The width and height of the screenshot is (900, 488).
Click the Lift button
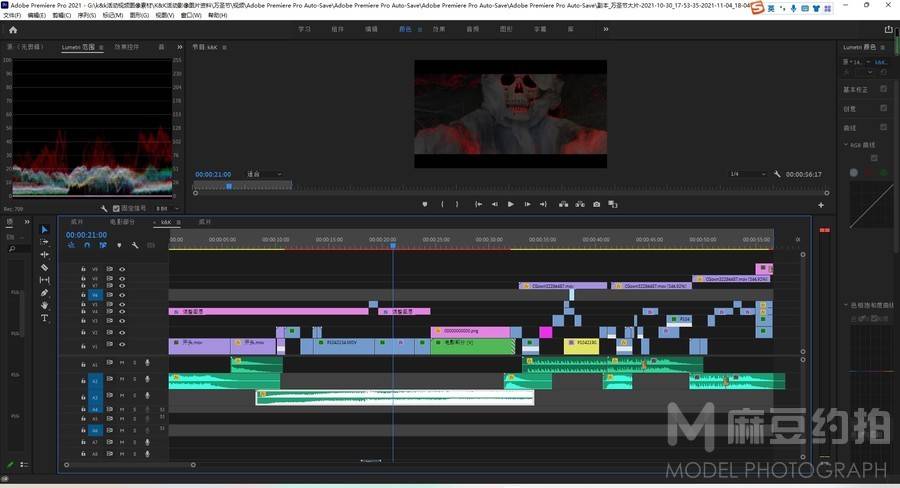click(564, 204)
